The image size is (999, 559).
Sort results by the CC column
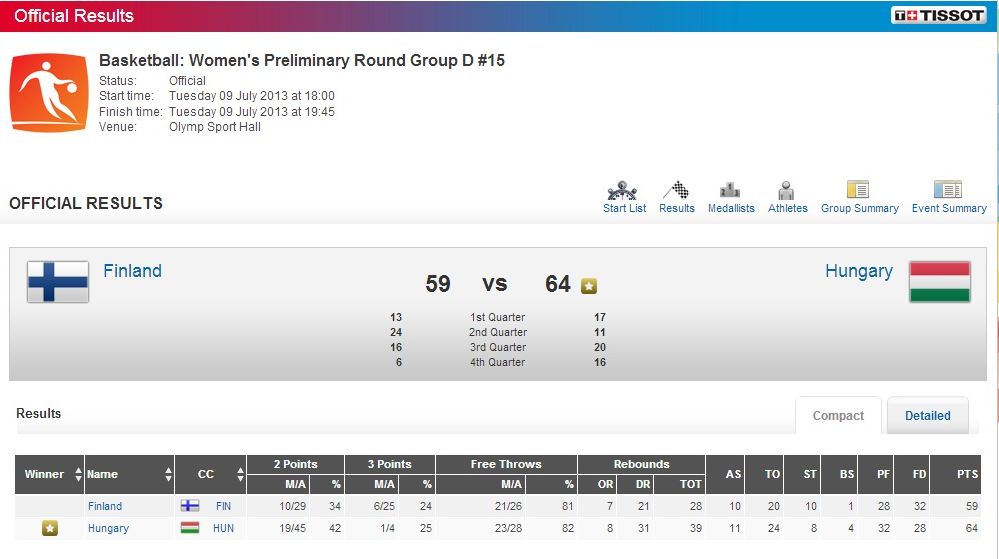[240, 474]
